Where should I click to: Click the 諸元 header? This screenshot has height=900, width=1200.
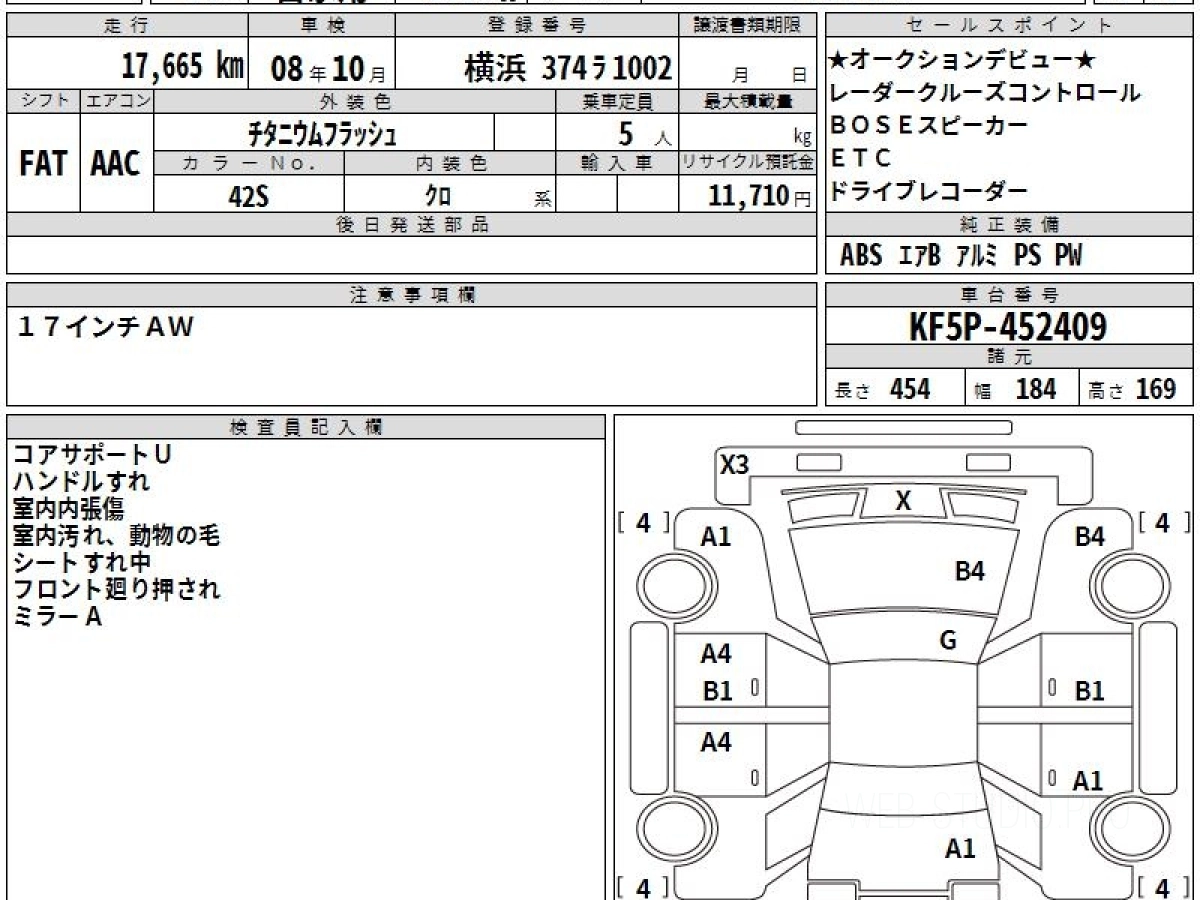[1009, 357]
